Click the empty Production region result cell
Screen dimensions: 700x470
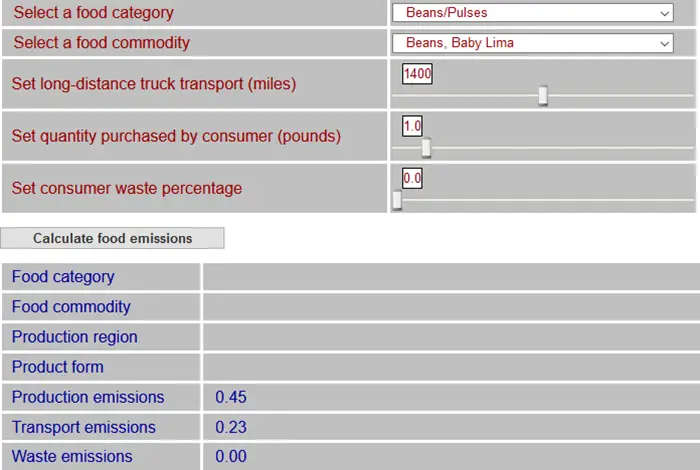click(450, 337)
